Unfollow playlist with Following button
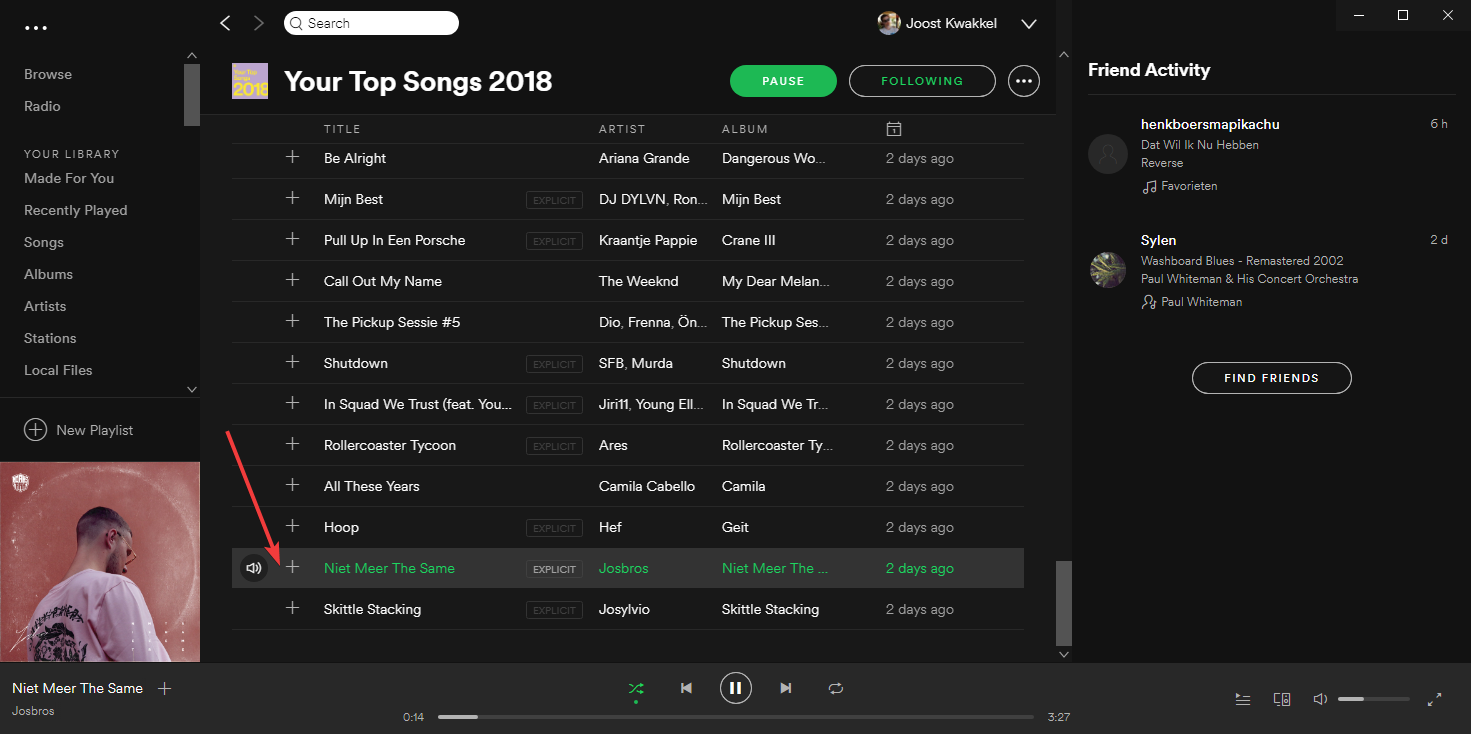1471x734 pixels. coord(922,81)
